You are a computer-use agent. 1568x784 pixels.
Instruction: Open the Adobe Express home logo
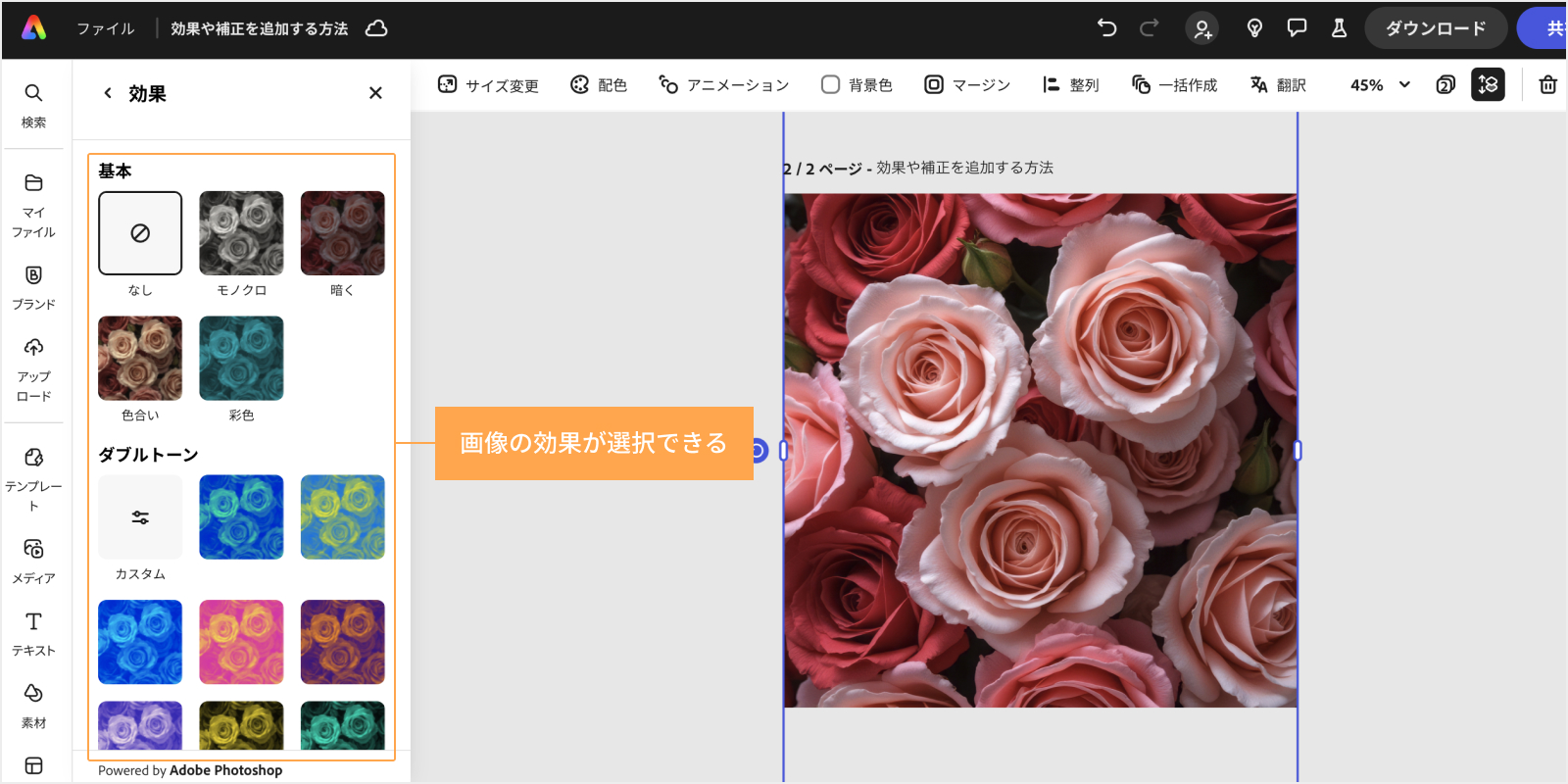[34, 28]
